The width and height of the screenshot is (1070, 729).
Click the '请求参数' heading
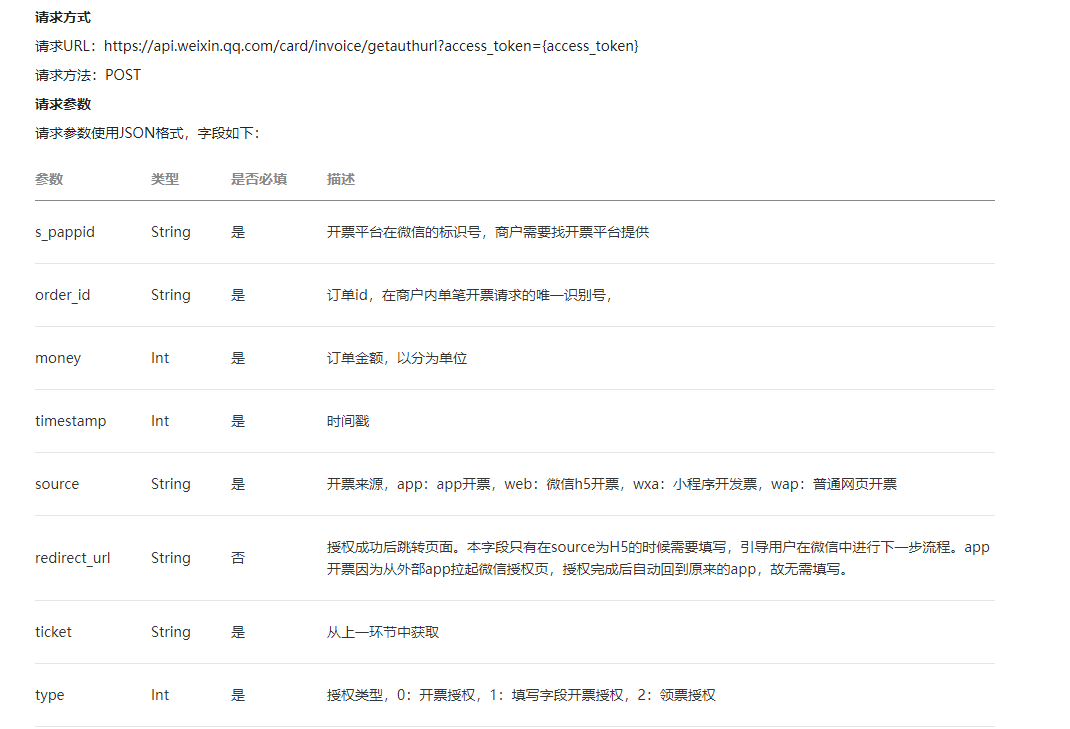[x=63, y=104]
